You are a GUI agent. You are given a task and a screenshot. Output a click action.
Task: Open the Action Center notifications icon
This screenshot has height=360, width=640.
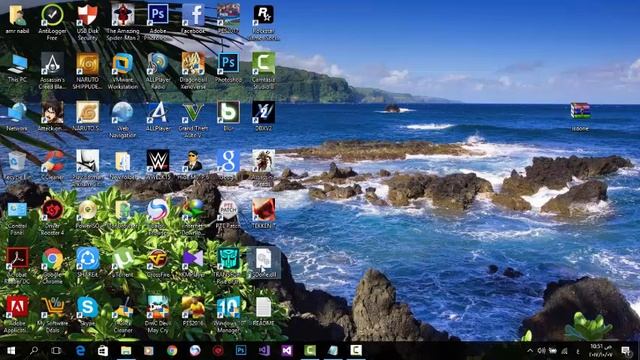pos(626,351)
